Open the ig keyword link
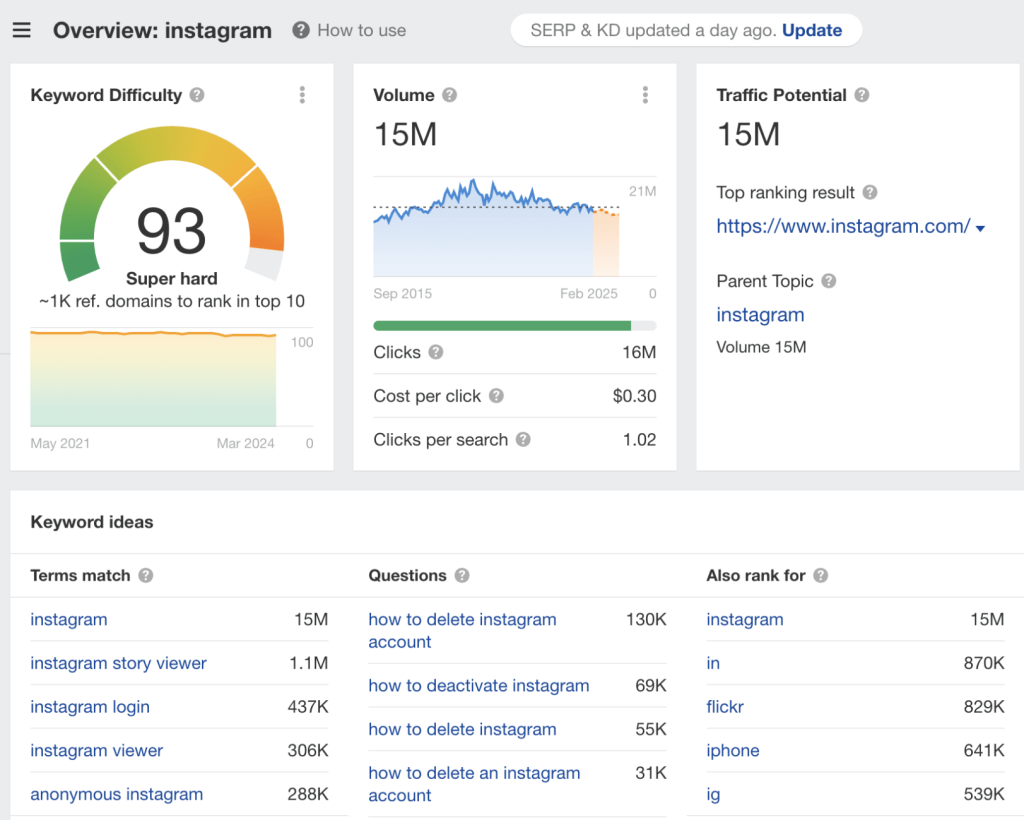The height and width of the screenshot is (820, 1024). click(713, 795)
